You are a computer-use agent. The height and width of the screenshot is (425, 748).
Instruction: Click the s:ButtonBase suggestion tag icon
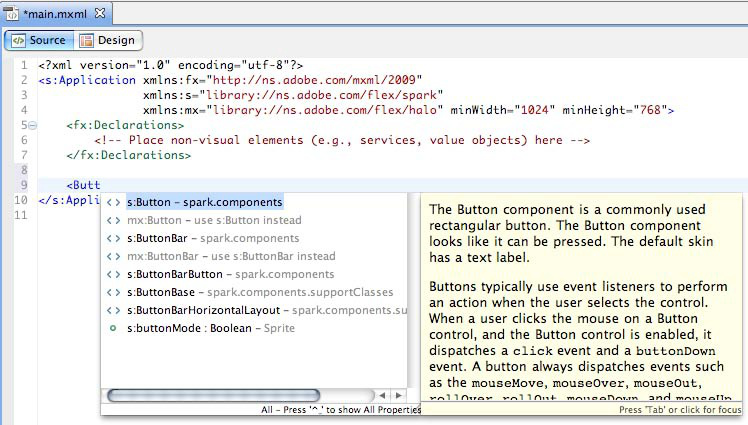(x=113, y=292)
